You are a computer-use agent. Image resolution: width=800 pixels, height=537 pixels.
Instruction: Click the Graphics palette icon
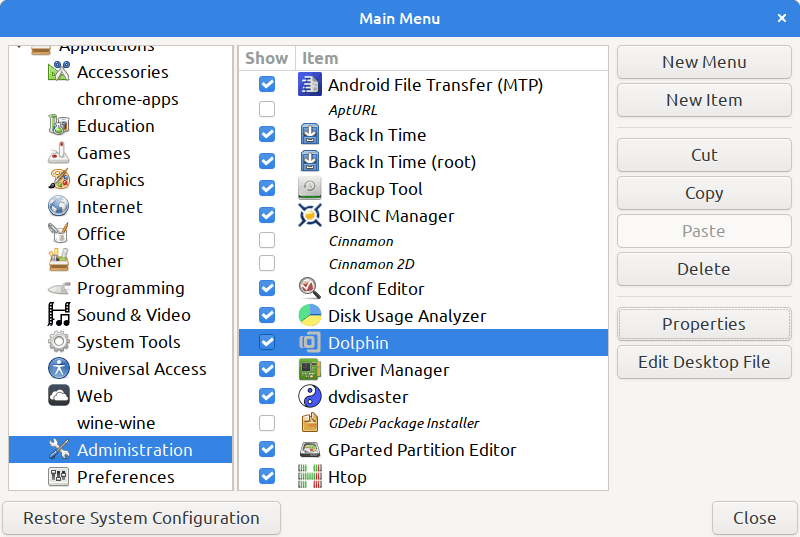pyautogui.click(x=59, y=180)
